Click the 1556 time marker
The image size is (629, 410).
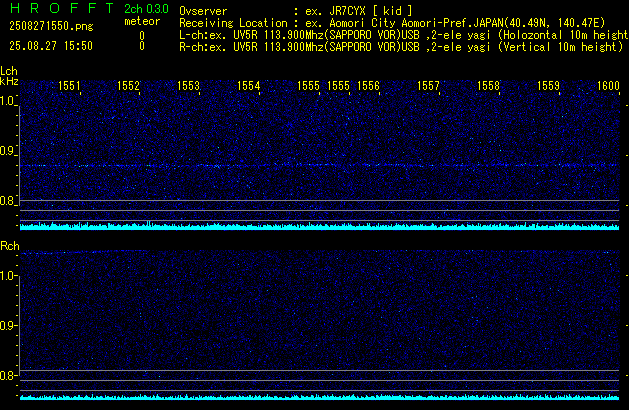(x=368, y=86)
